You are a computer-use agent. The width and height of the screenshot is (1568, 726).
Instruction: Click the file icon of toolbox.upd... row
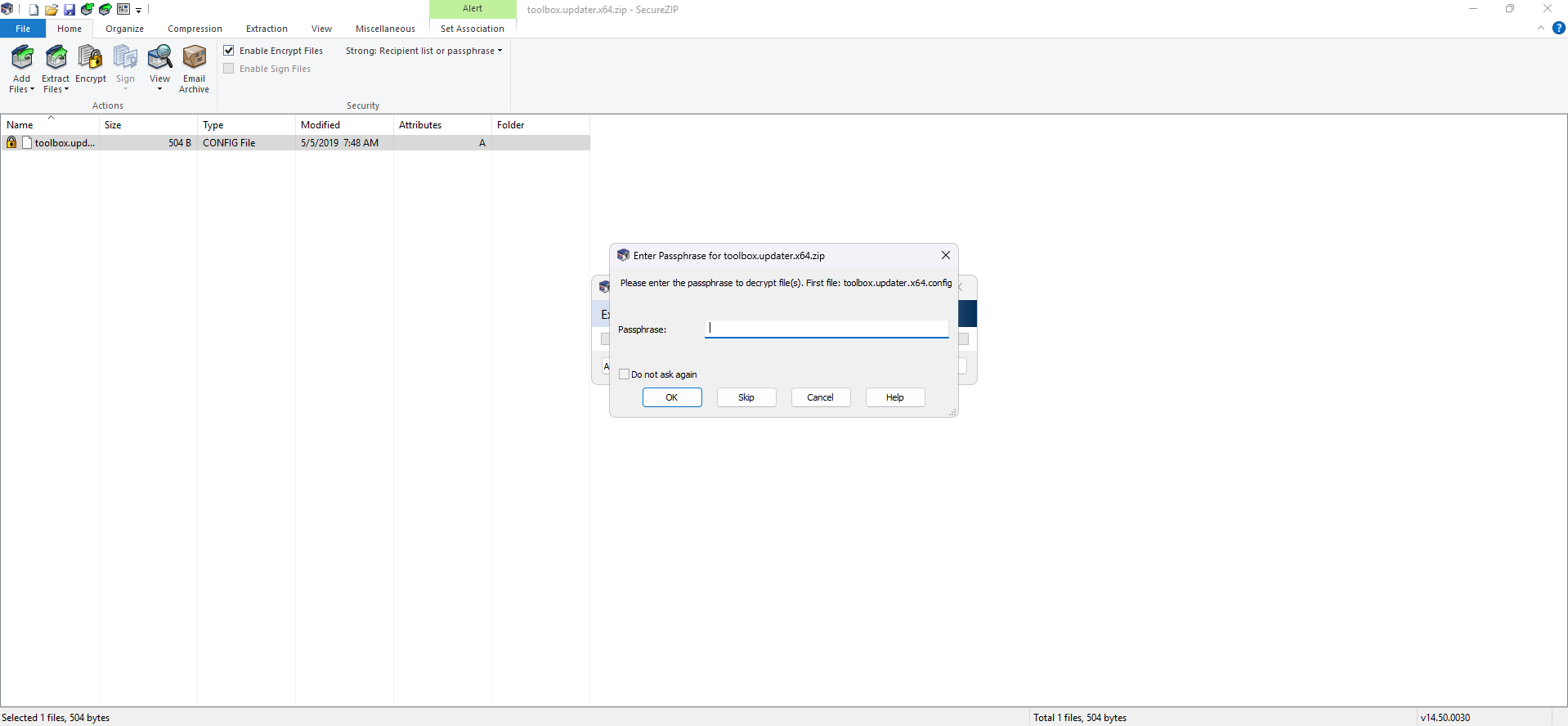[x=27, y=142]
